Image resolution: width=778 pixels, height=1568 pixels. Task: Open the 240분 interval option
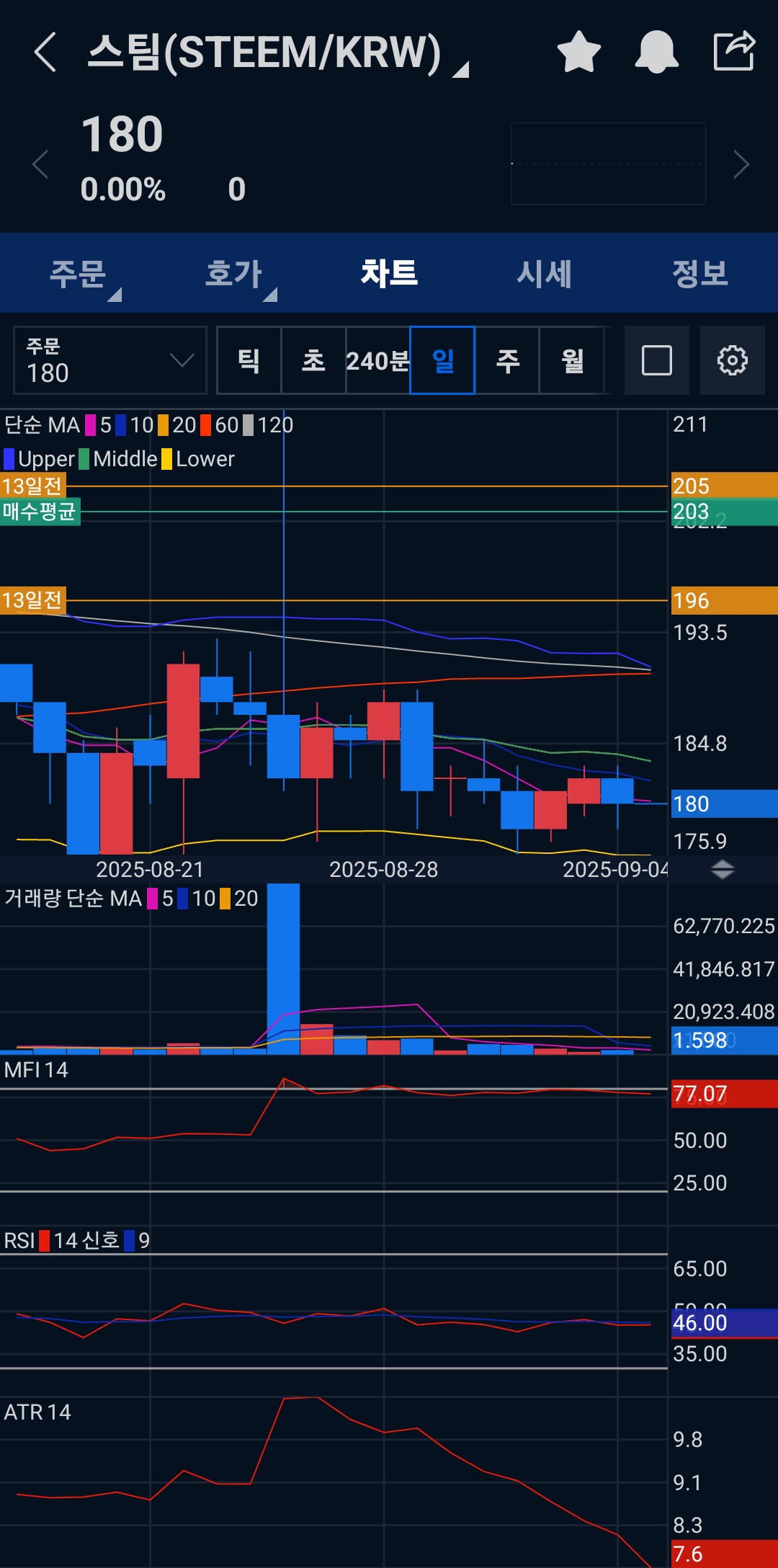[x=377, y=360]
